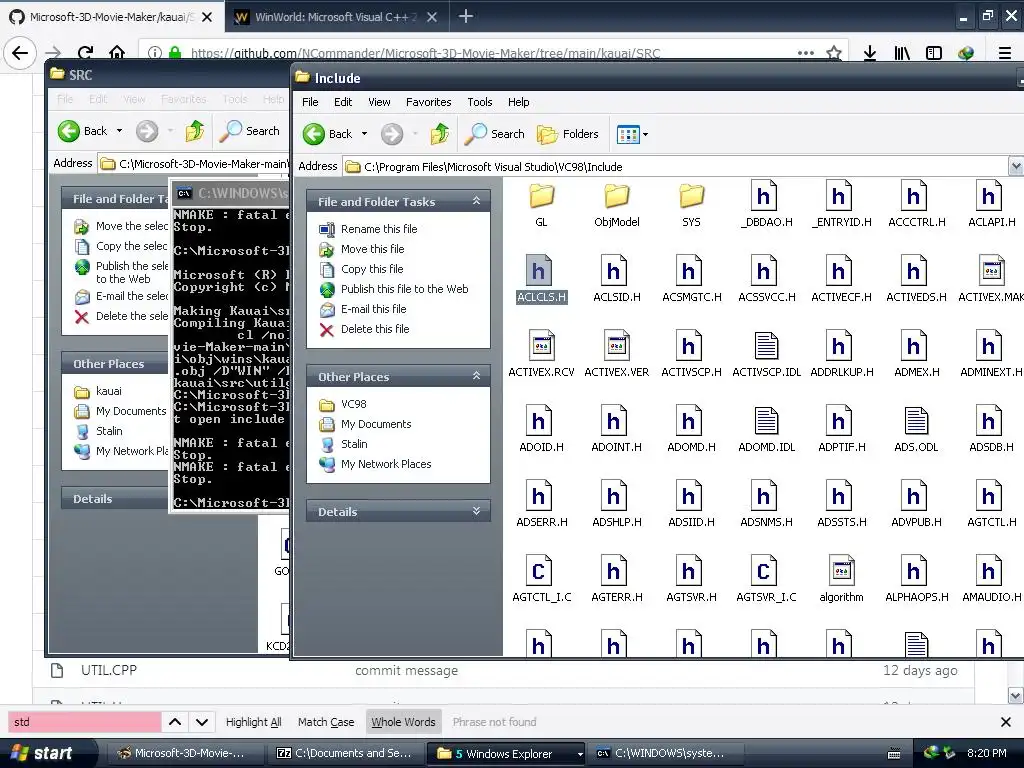Toggle Highlight All in find bar
The image size is (1024, 768).
click(x=253, y=722)
